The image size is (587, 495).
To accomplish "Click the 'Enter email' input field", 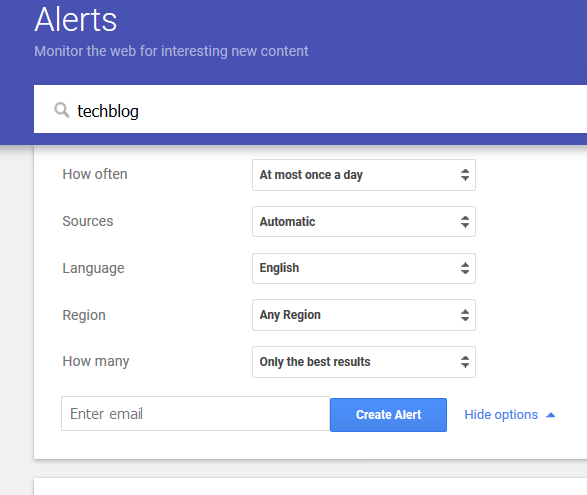I will tap(195, 414).
